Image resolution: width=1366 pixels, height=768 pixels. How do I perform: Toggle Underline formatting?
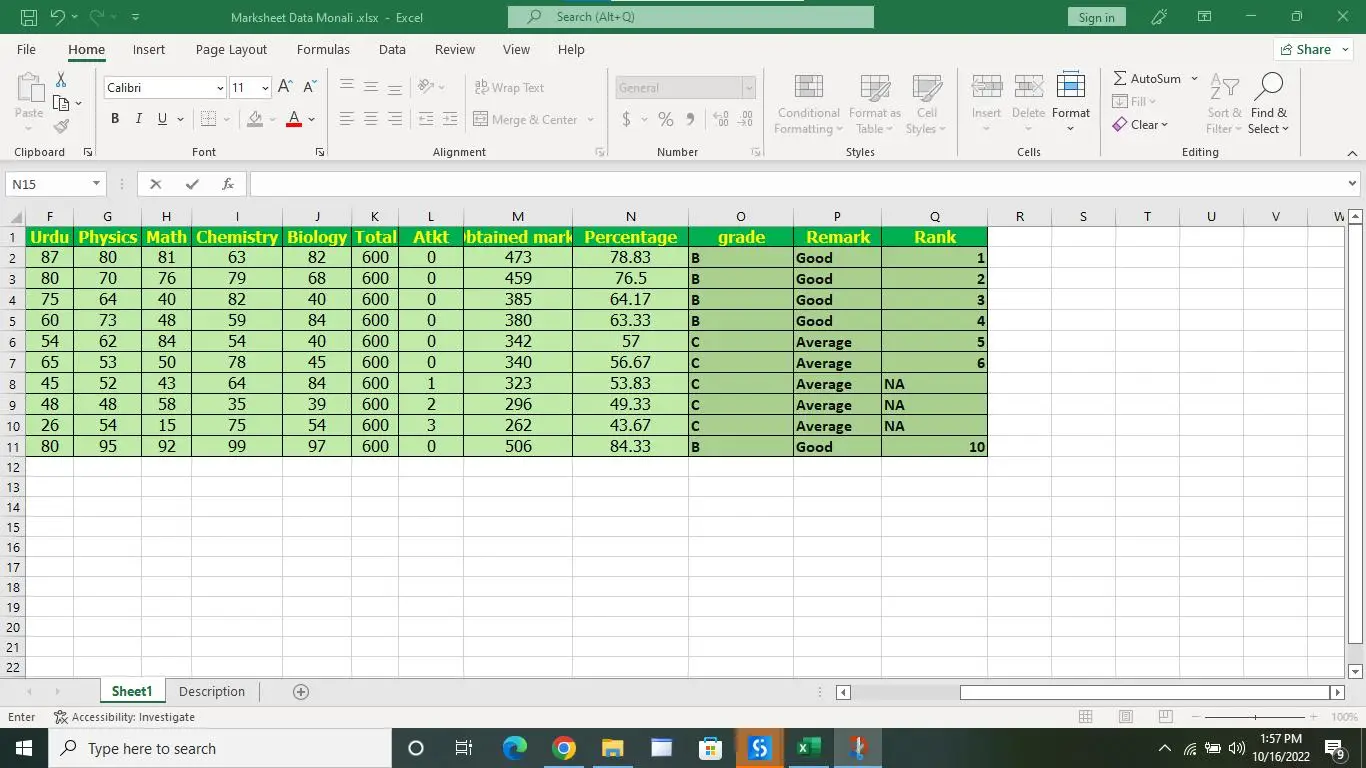coord(162,119)
